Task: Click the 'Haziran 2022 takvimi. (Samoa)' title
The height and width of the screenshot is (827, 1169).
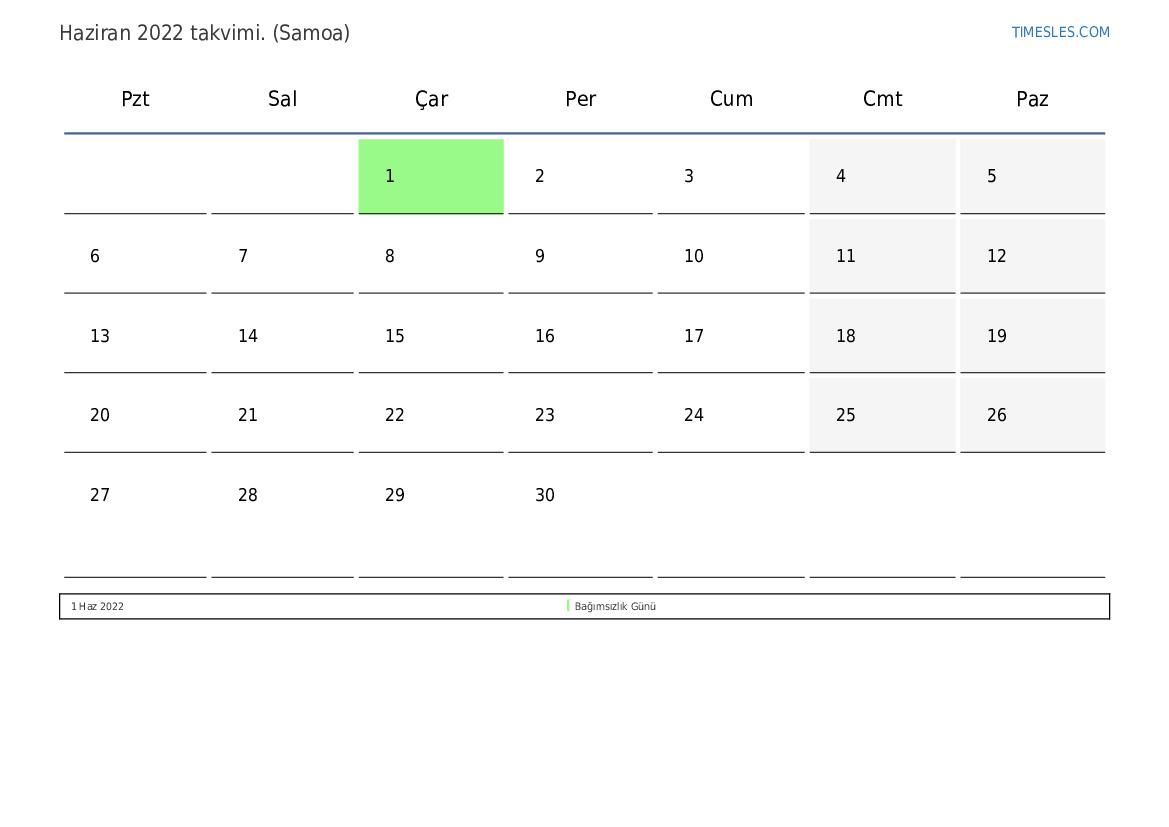Action: pos(205,33)
